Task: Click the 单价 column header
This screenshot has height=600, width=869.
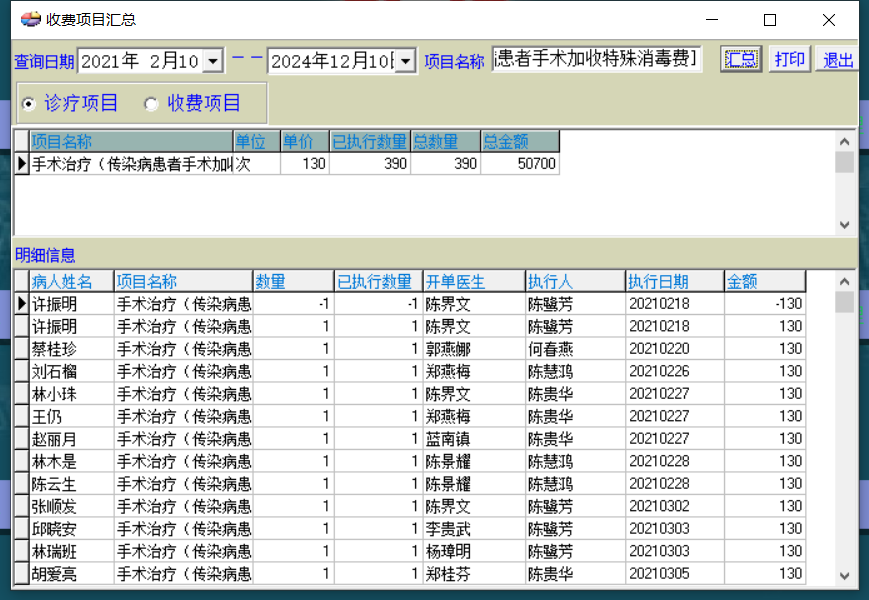Action: coord(305,141)
